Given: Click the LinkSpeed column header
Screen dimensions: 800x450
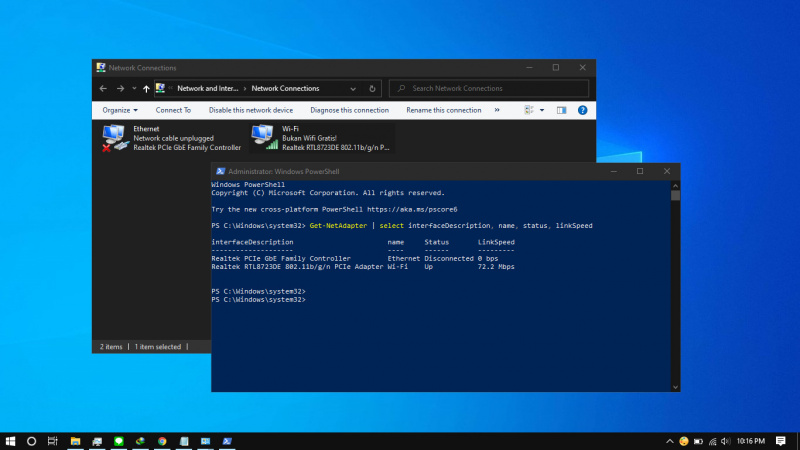Looking at the screenshot, I should pos(496,242).
